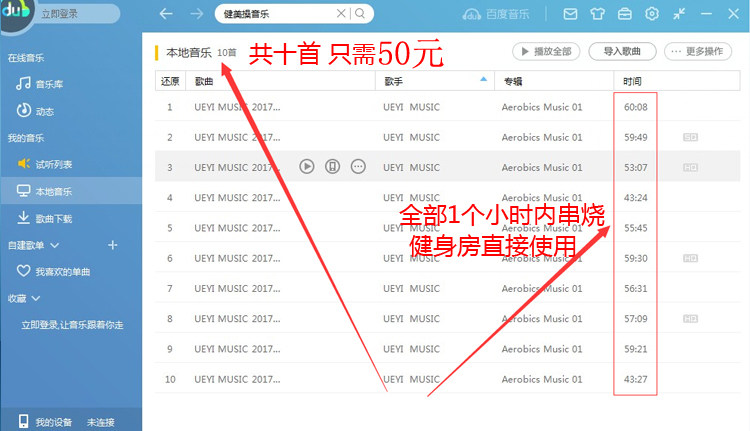
Task: Clear the search box with X icon
Action: tap(341, 13)
